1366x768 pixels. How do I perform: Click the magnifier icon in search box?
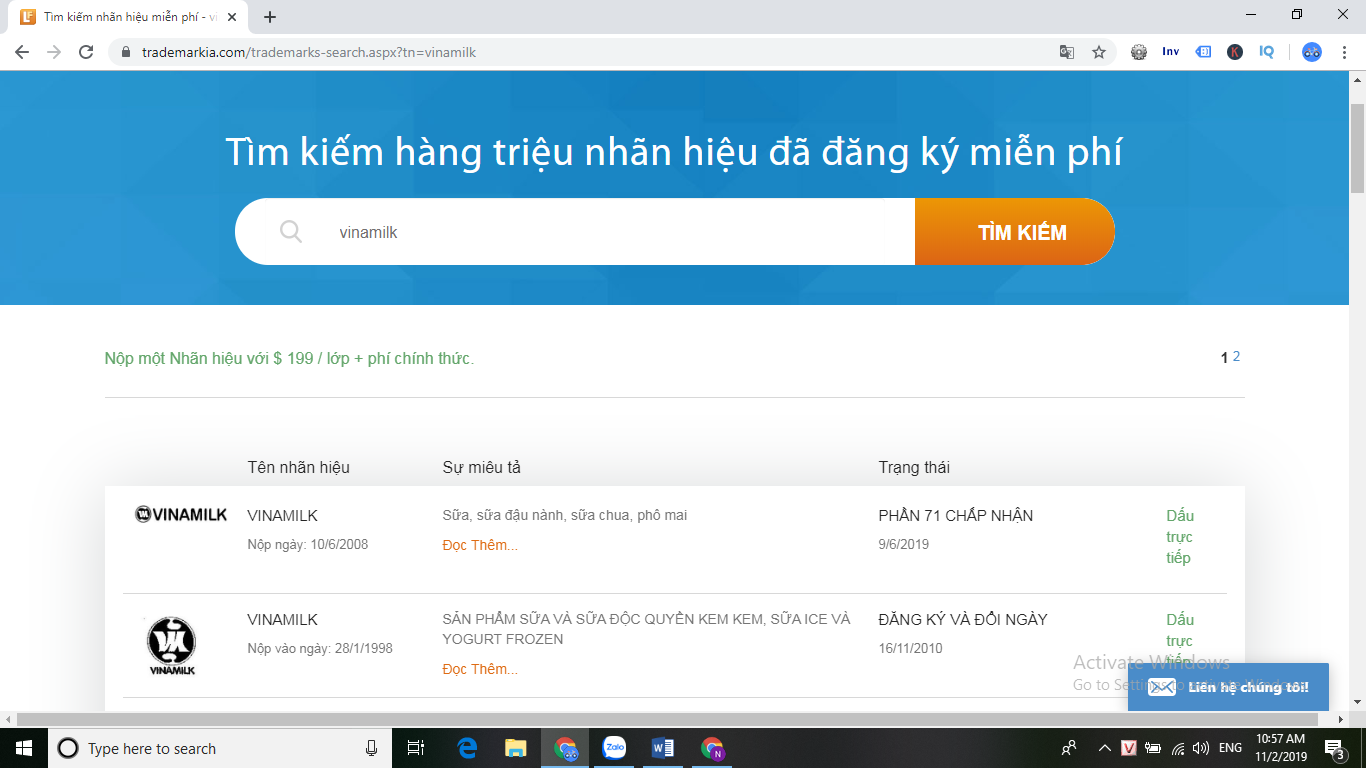coord(291,232)
